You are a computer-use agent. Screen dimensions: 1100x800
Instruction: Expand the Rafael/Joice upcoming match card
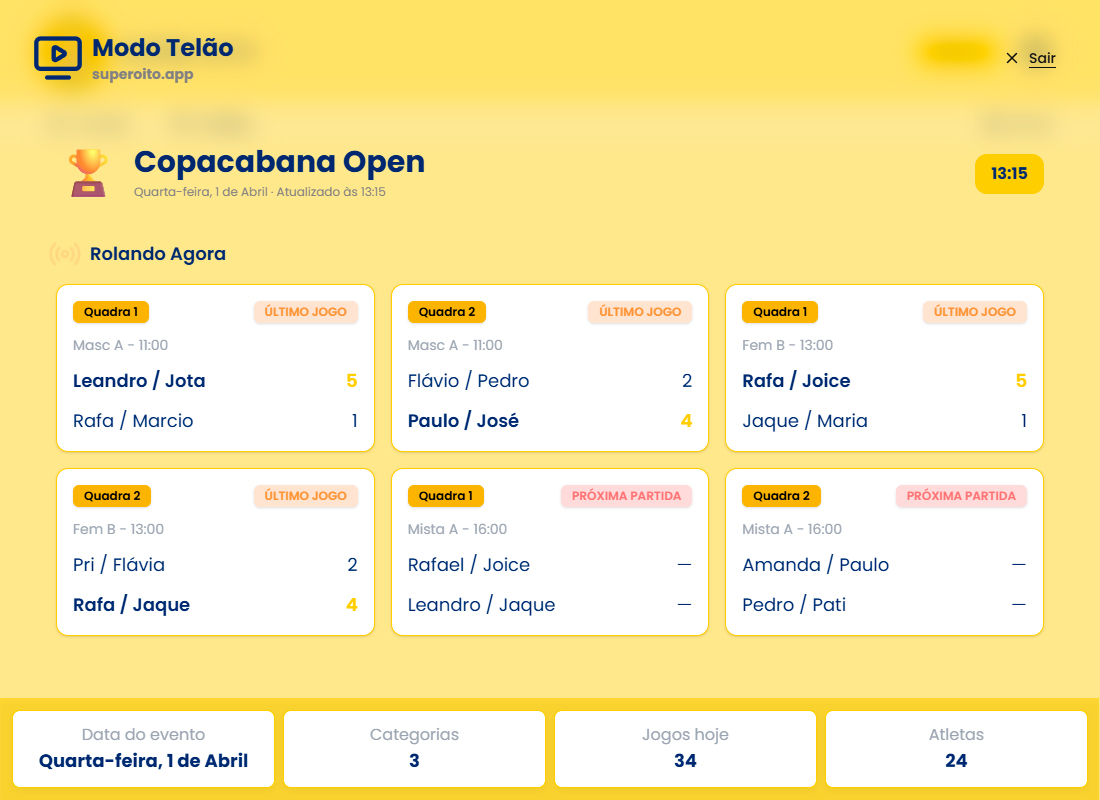click(x=549, y=552)
